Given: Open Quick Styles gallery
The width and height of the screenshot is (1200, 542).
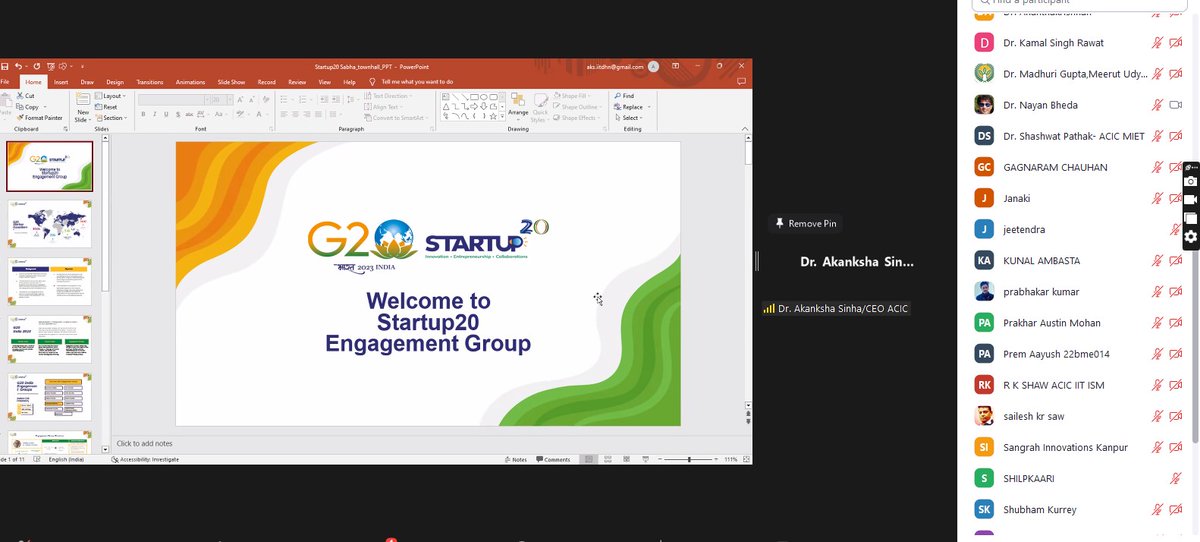Looking at the screenshot, I should (540, 106).
